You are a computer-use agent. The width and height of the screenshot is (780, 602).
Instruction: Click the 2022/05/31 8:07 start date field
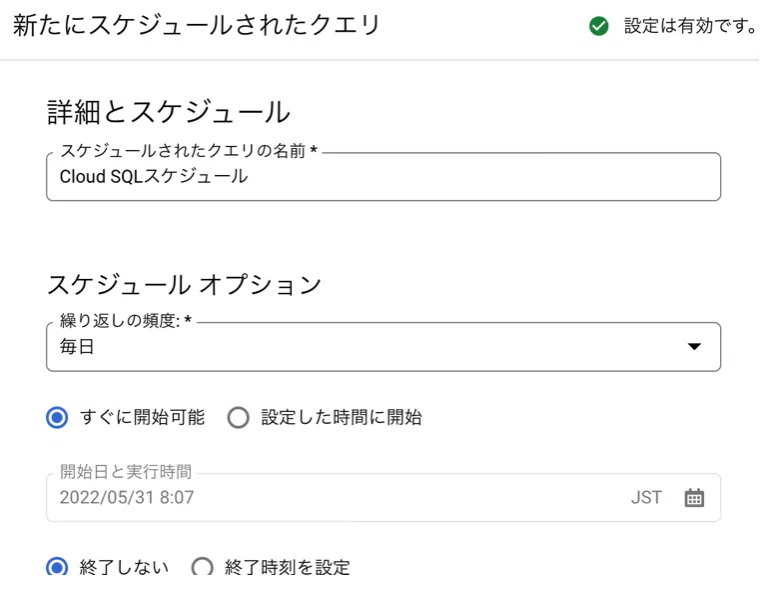384,498
